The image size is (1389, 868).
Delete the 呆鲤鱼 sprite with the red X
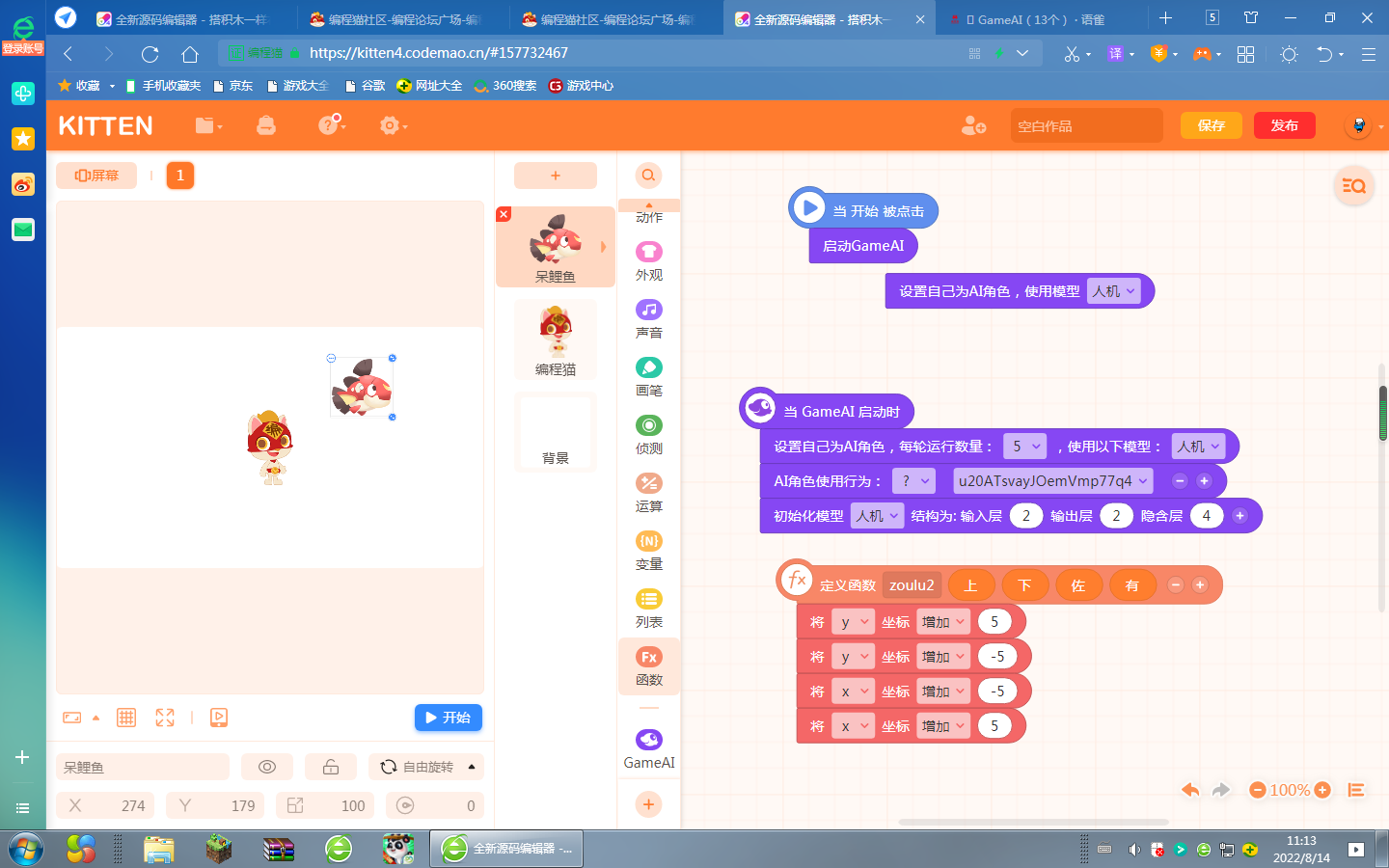pos(504,214)
